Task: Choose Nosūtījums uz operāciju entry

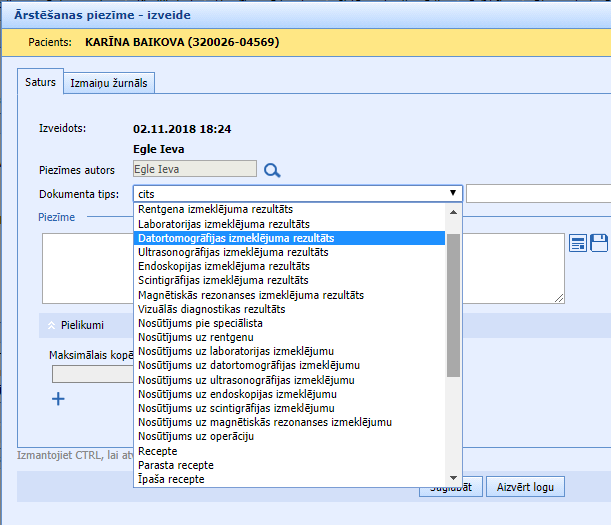Action: click(195, 437)
